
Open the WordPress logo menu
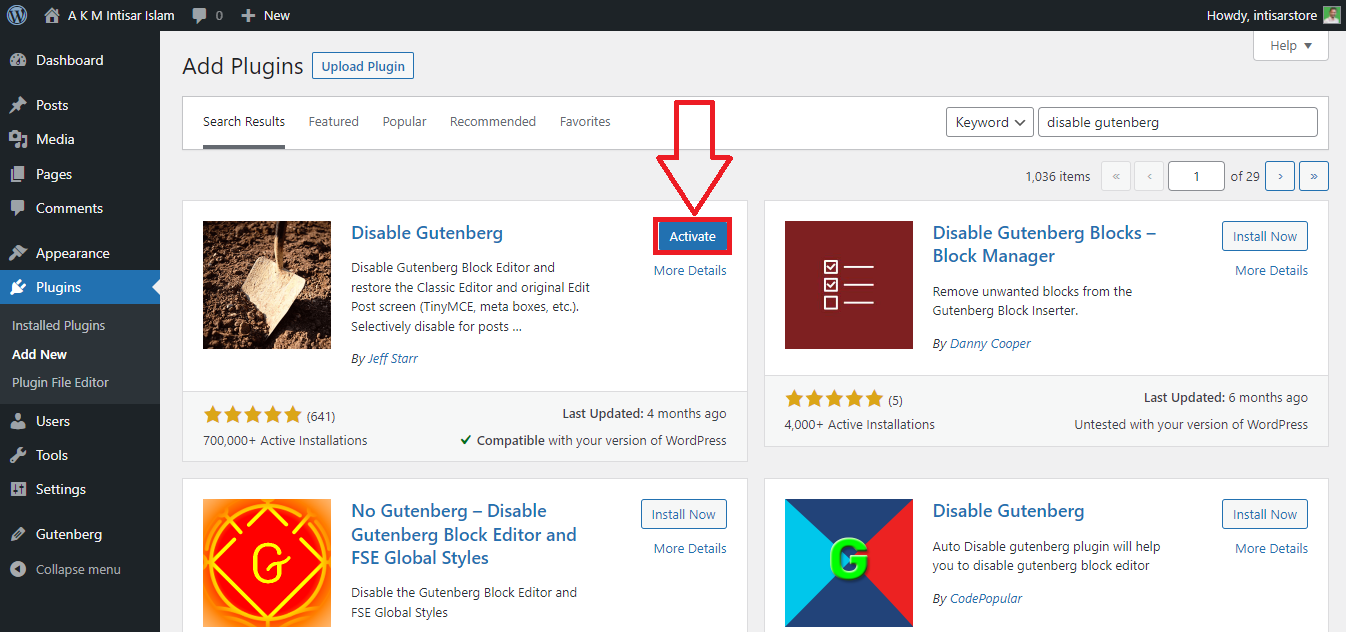click(17, 15)
